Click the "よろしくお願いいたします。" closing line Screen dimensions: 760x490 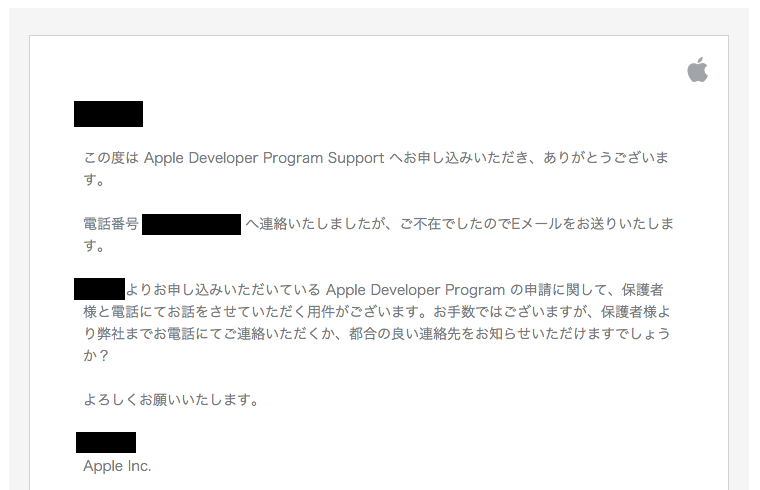pos(172,400)
